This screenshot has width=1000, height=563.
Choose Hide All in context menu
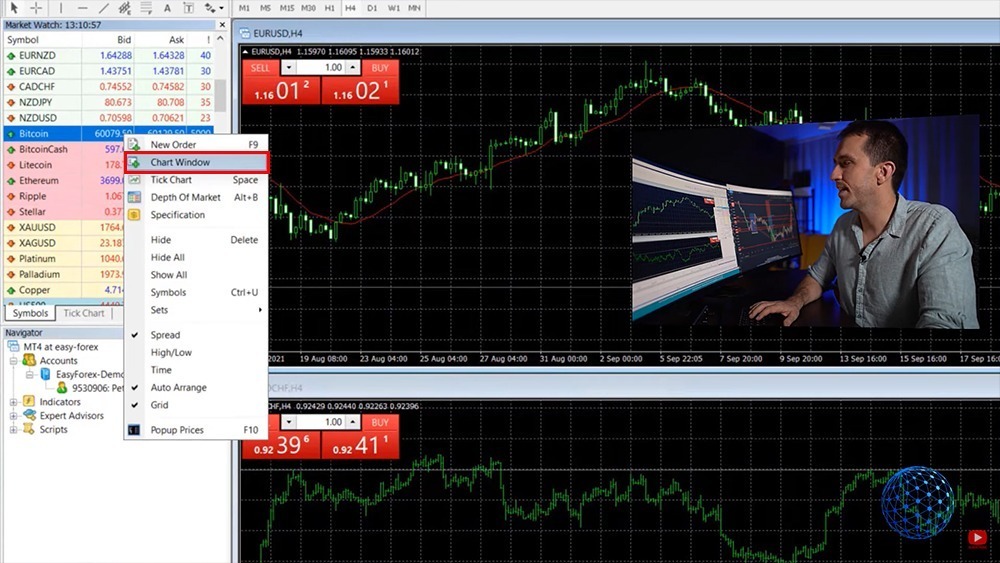tap(196, 258)
